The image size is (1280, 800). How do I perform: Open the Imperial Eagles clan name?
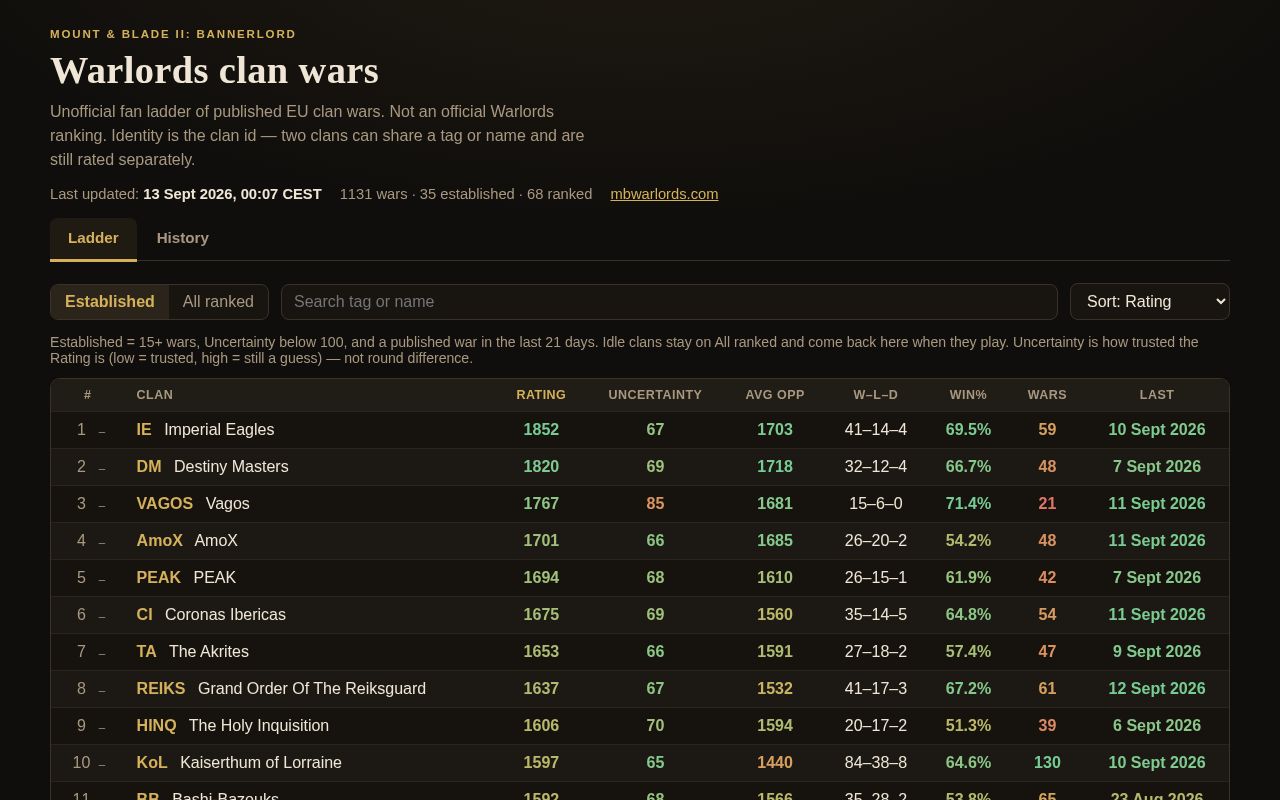coord(219,430)
